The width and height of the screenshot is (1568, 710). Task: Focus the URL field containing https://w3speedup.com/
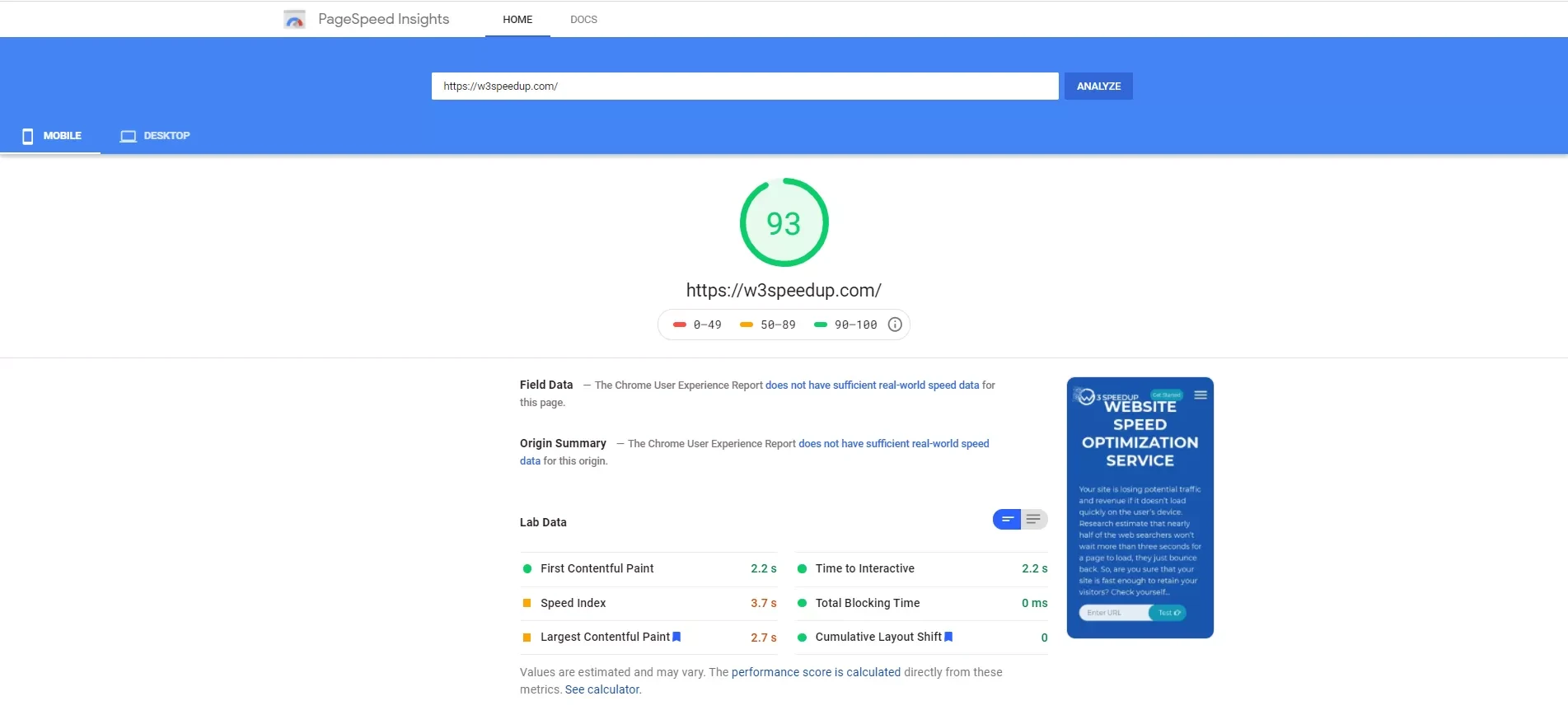[745, 86]
